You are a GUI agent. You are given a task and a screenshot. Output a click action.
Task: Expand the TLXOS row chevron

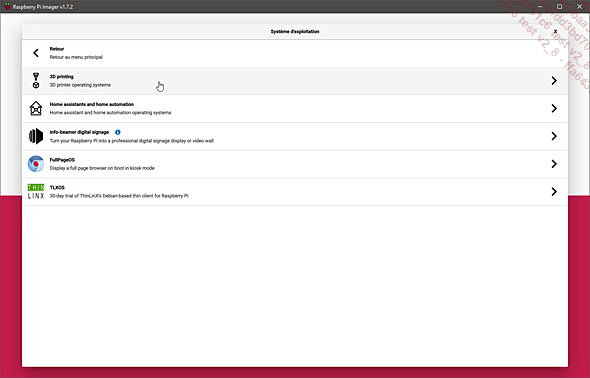554,191
